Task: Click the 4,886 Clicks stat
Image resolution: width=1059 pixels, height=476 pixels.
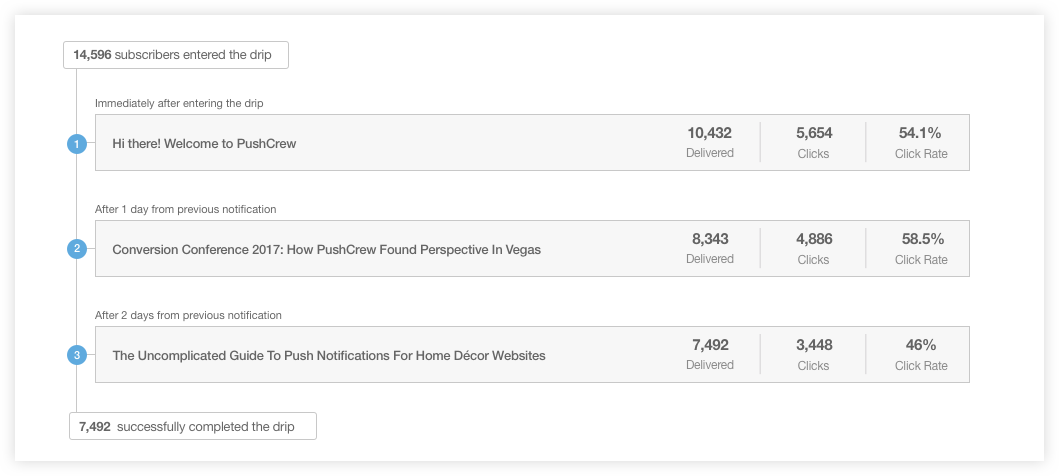Action: [813, 248]
